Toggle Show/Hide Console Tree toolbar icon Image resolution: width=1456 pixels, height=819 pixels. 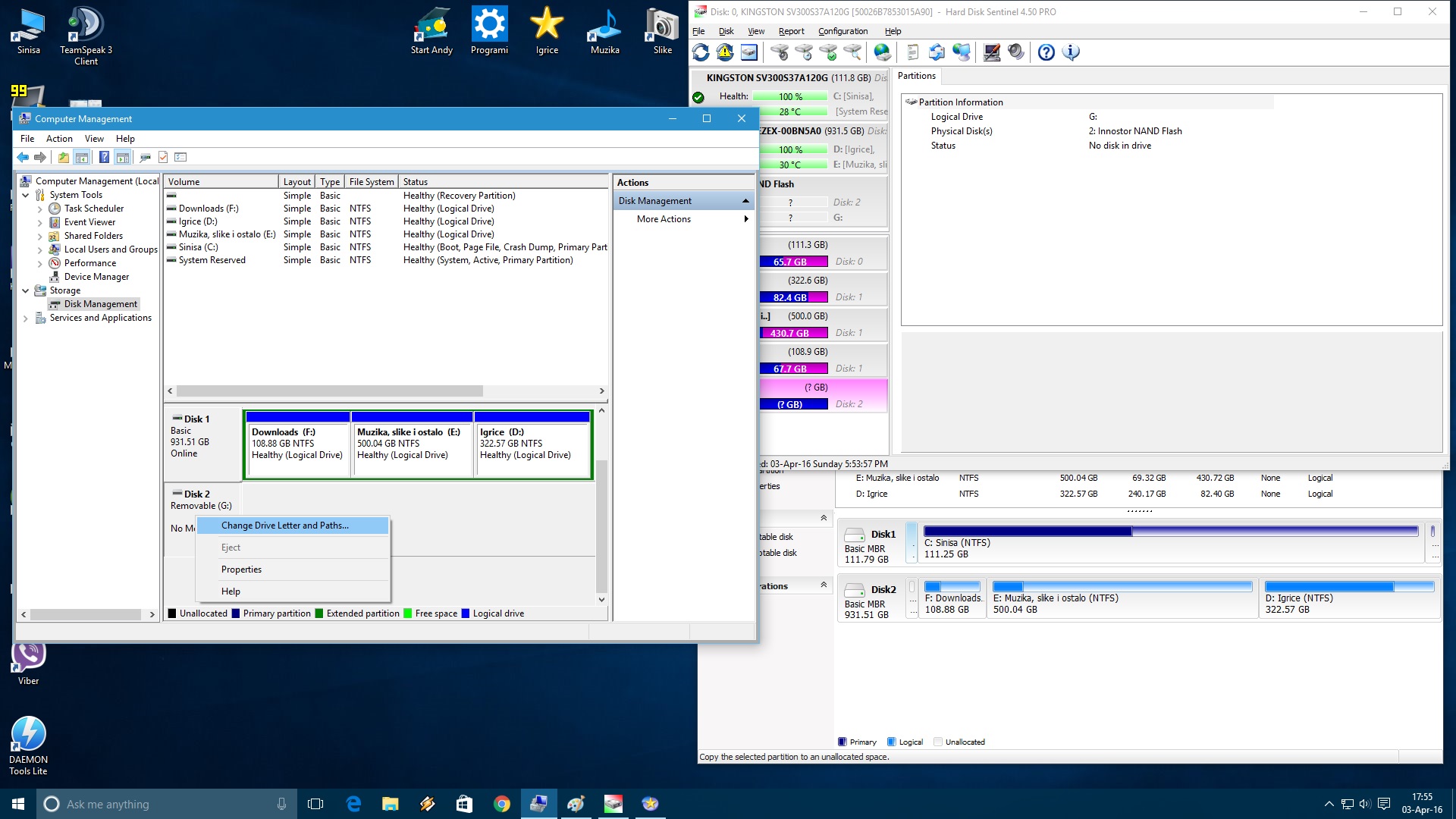click(82, 158)
